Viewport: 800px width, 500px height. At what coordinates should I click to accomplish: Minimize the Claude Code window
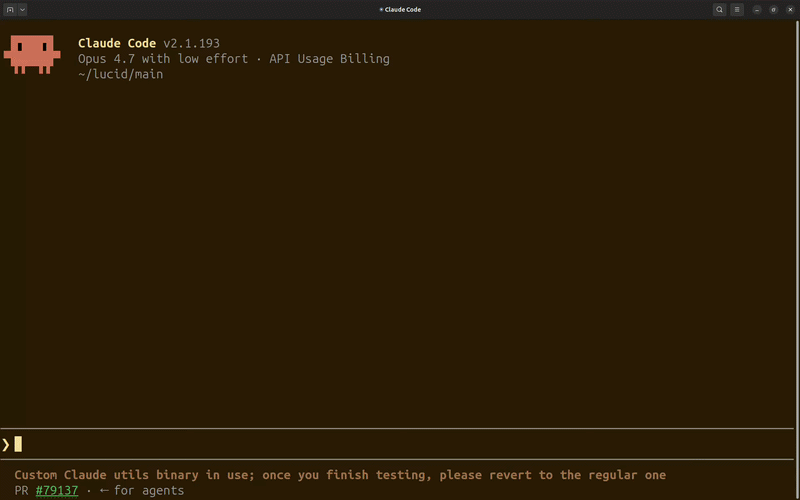click(x=757, y=10)
